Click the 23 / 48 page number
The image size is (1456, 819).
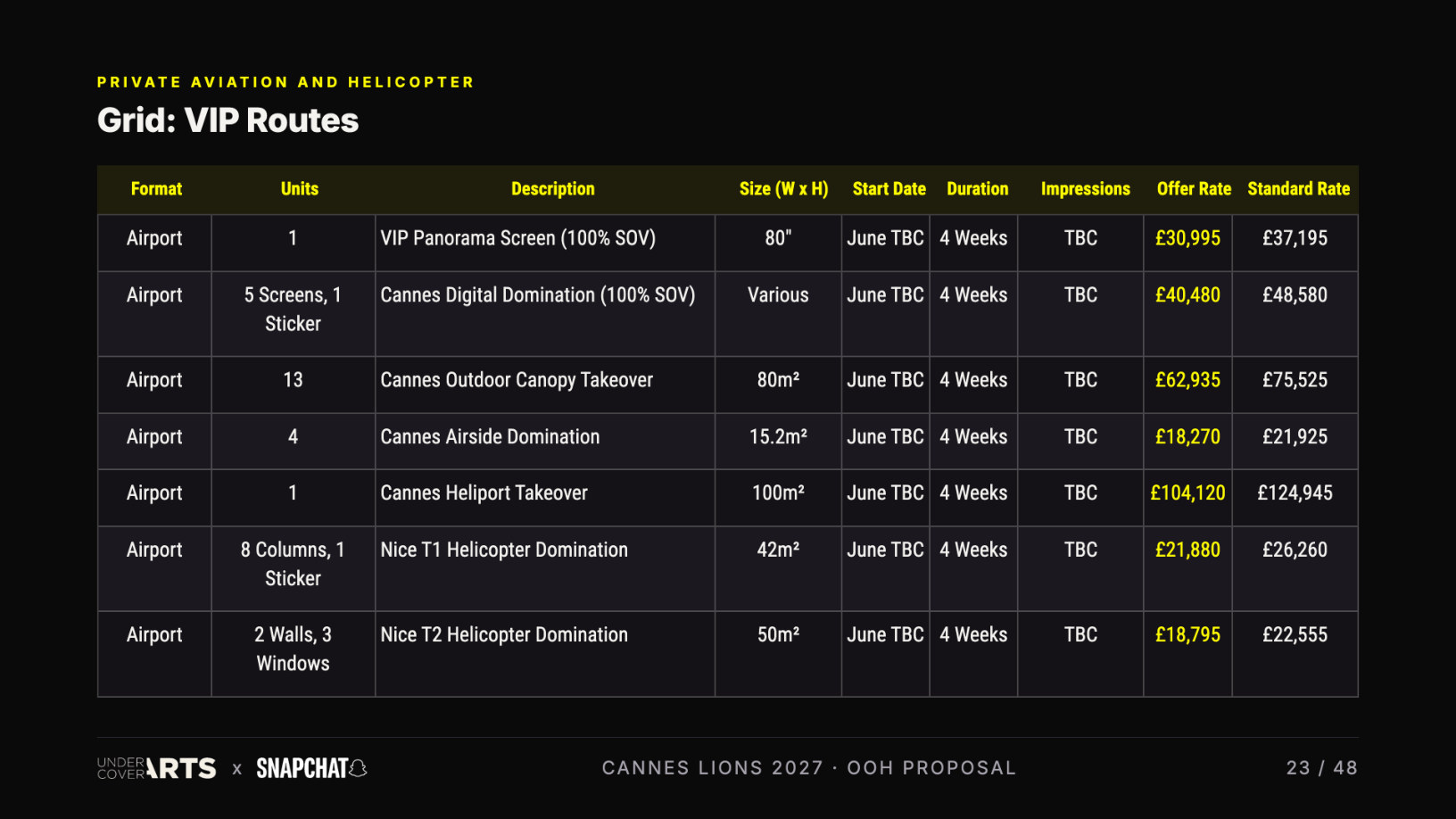click(1321, 768)
